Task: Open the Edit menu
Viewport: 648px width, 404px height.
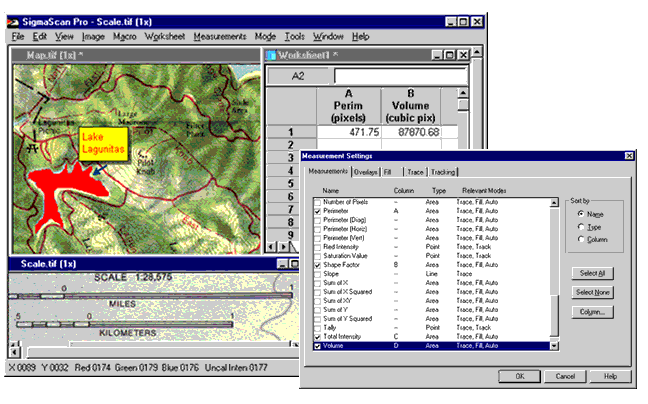Action: 40,37
